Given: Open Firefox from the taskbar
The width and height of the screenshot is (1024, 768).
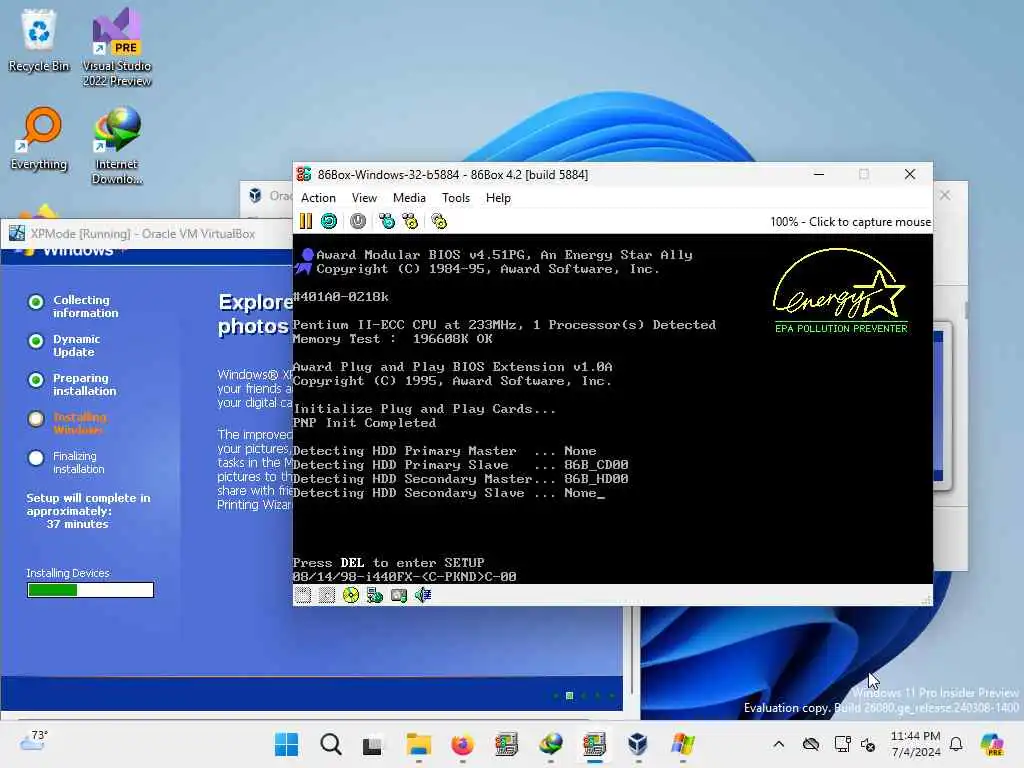Looking at the screenshot, I should point(462,744).
